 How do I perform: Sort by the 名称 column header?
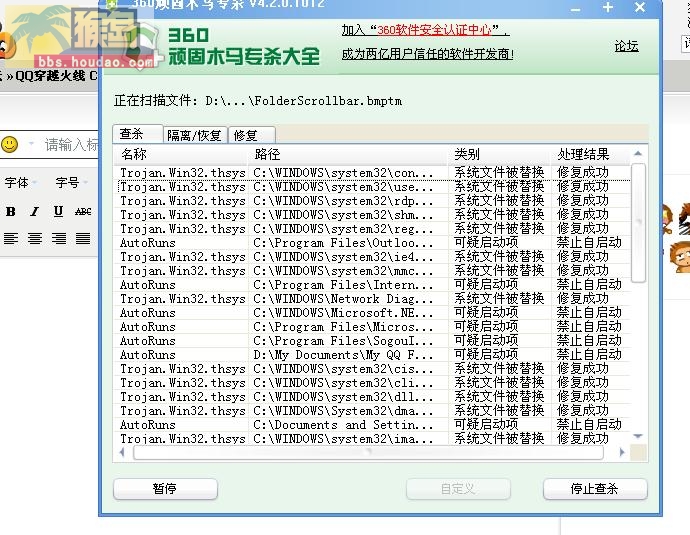(181, 154)
